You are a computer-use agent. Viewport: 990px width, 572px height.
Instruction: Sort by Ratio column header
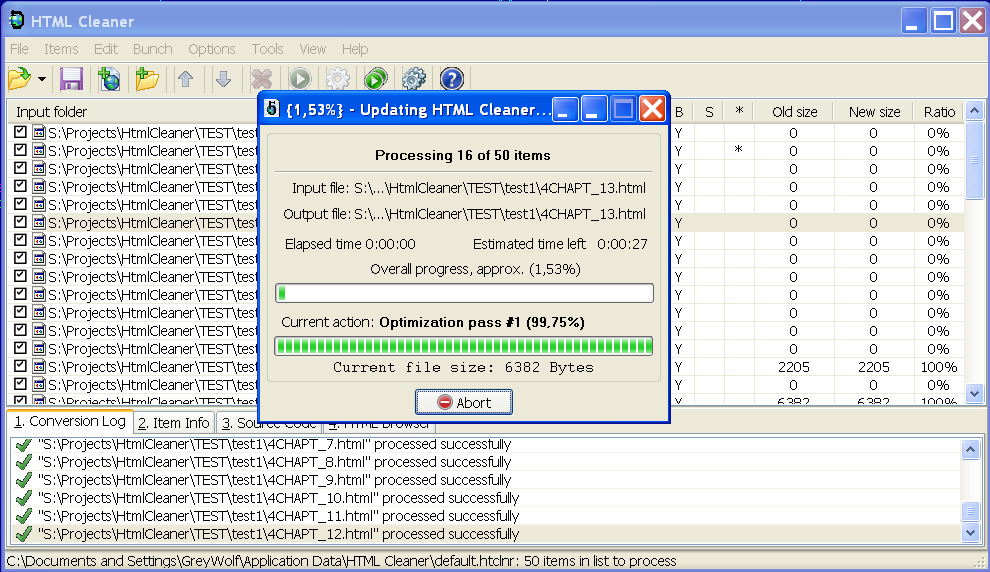[x=939, y=112]
